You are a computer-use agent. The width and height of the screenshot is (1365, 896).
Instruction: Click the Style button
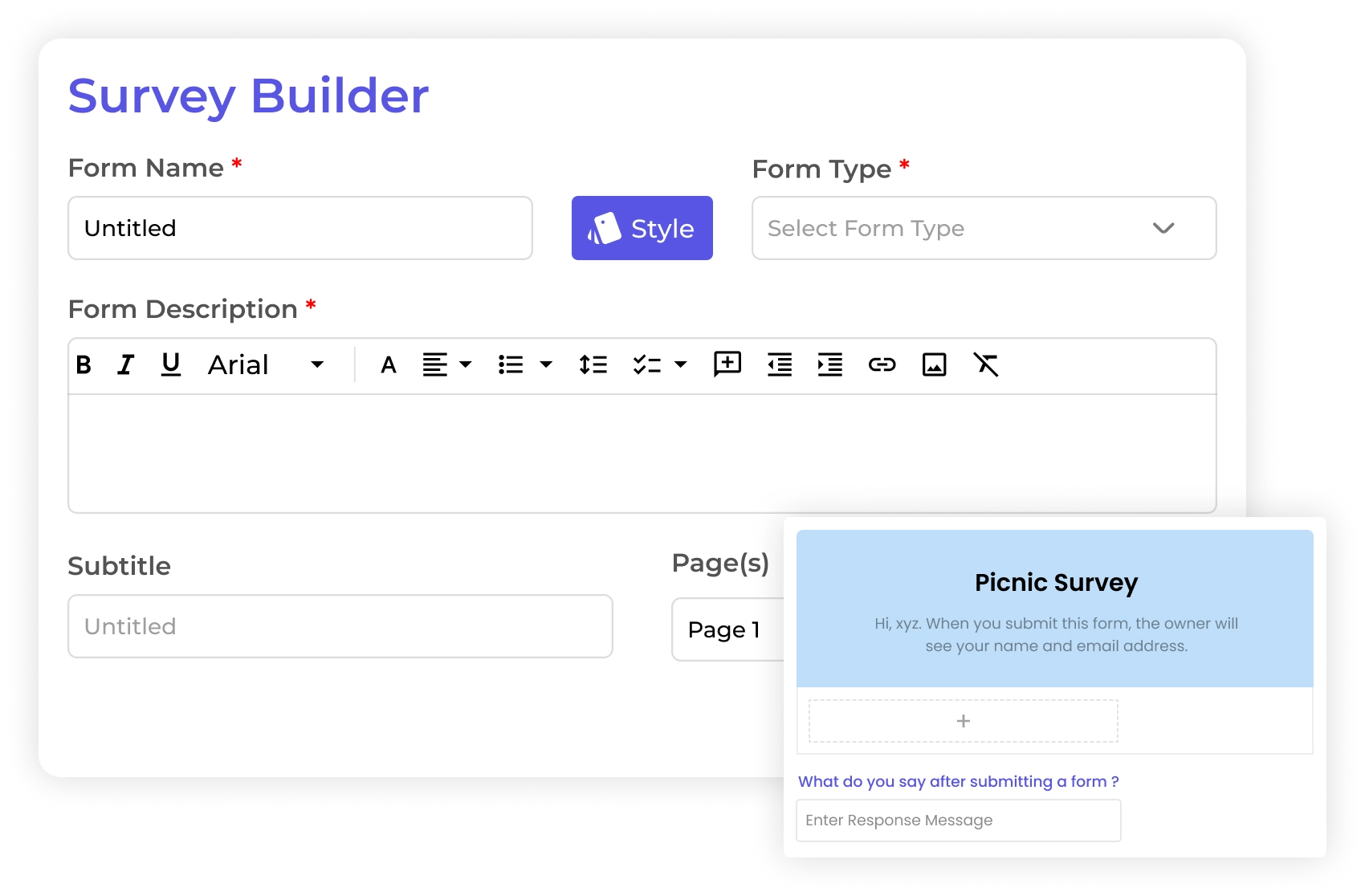(642, 228)
